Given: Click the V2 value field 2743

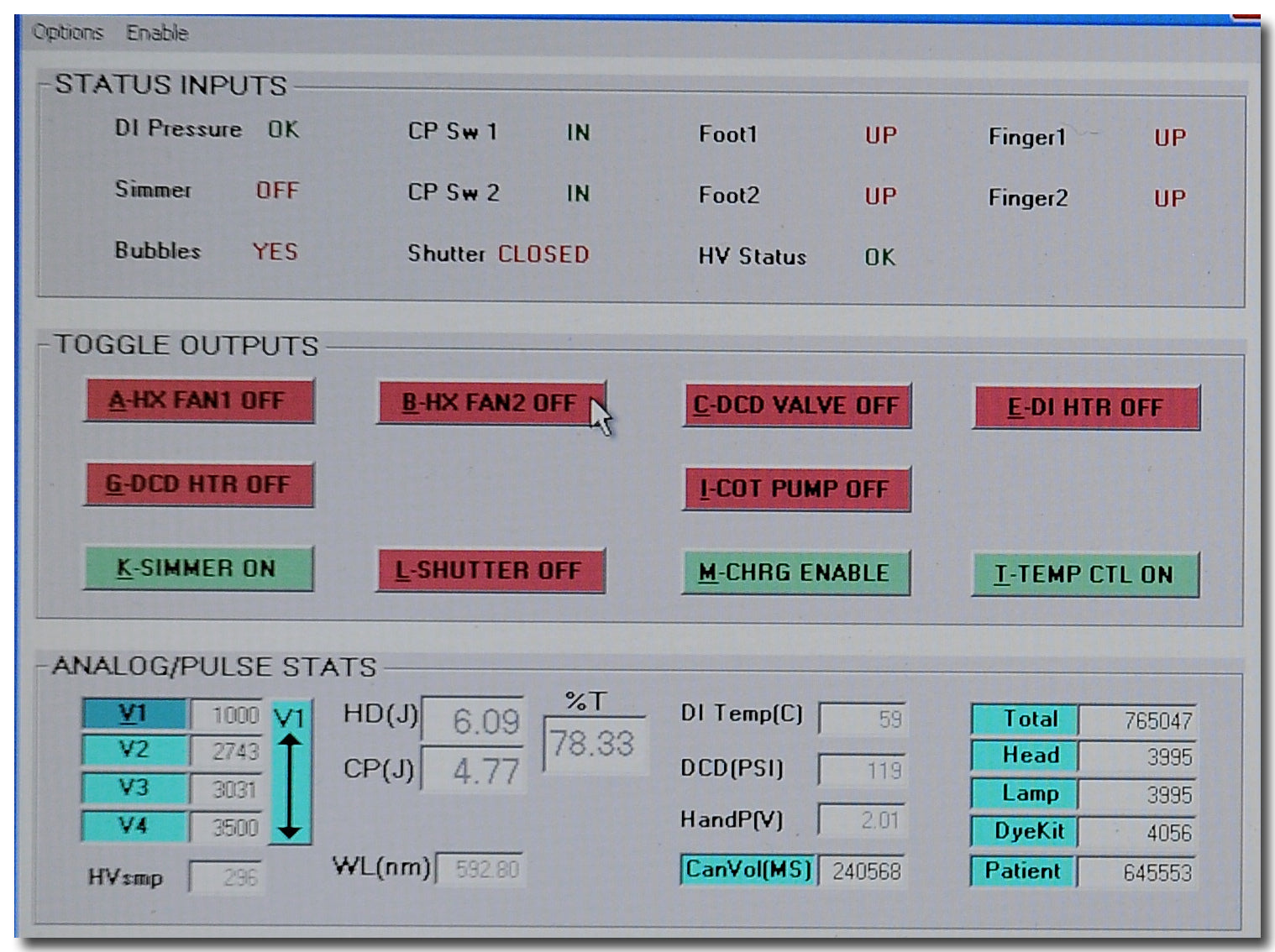Looking at the screenshot, I should tap(227, 751).
